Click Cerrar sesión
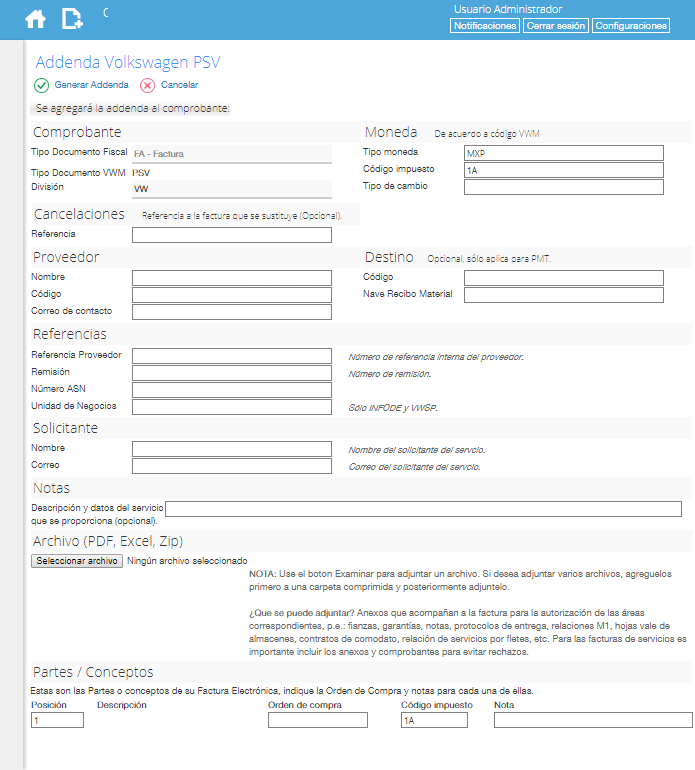695x770 pixels. click(x=556, y=26)
